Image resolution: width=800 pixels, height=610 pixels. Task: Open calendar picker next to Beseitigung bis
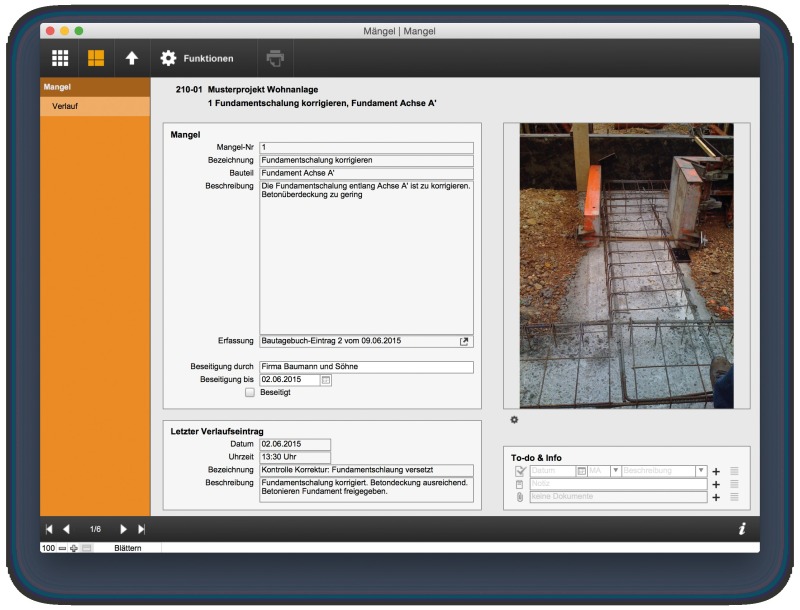click(326, 380)
